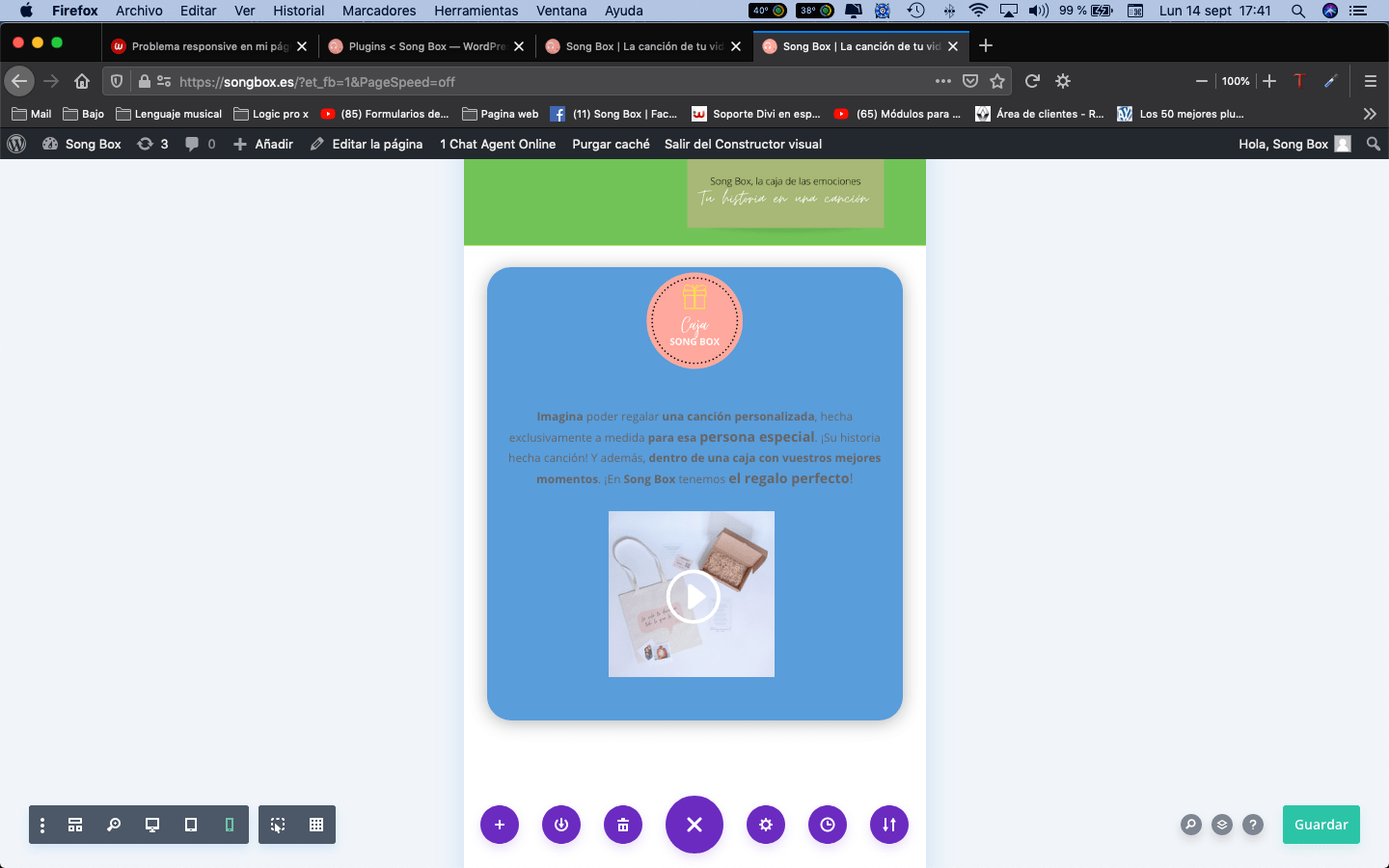1389x868 pixels.
Task: Show more bookmarks chevron
Action: tap(1370, 114)
